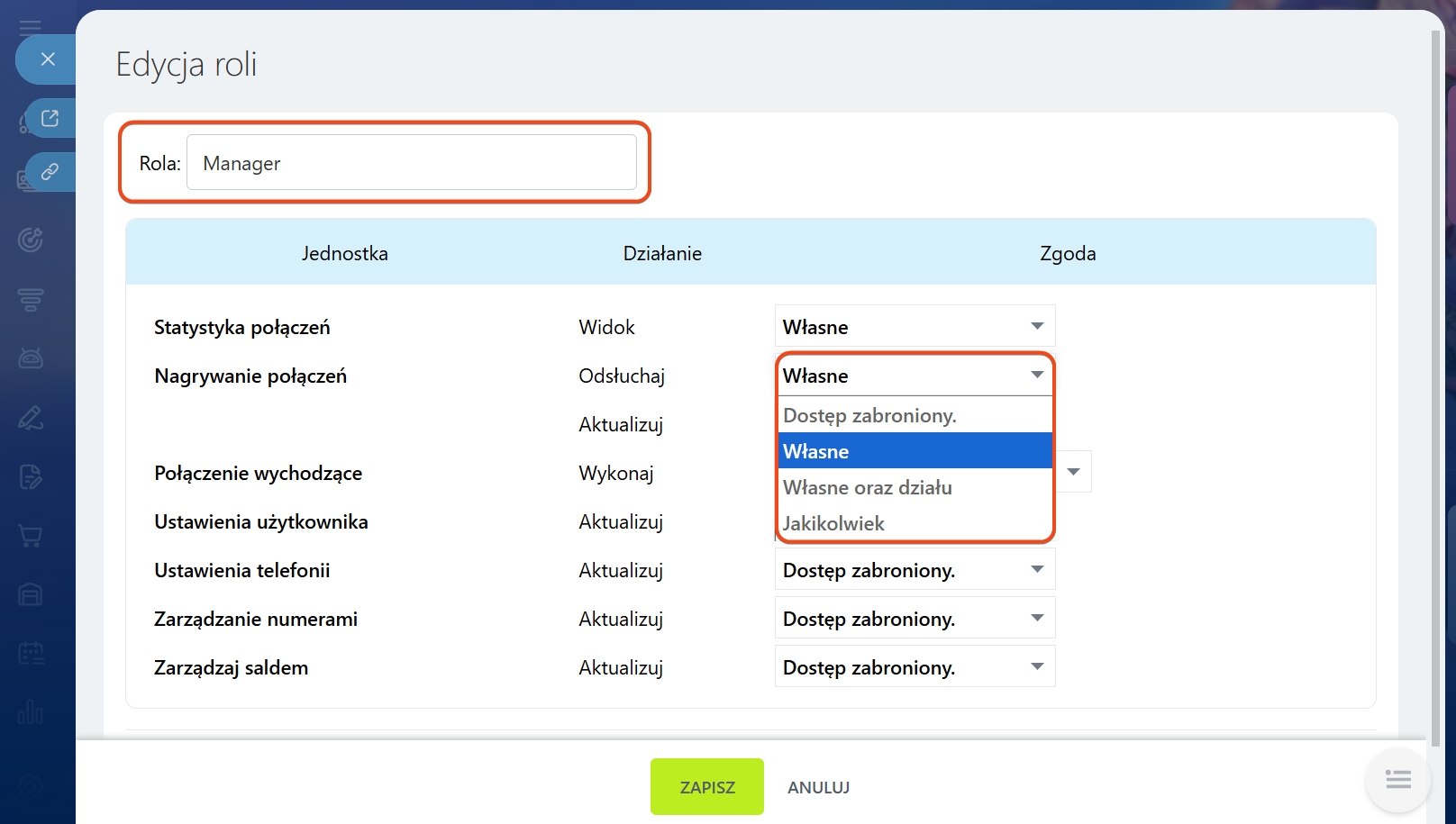Screen dimensions: 1456x824
Task: Click in the Rola name field
Action: click(411, 163)
